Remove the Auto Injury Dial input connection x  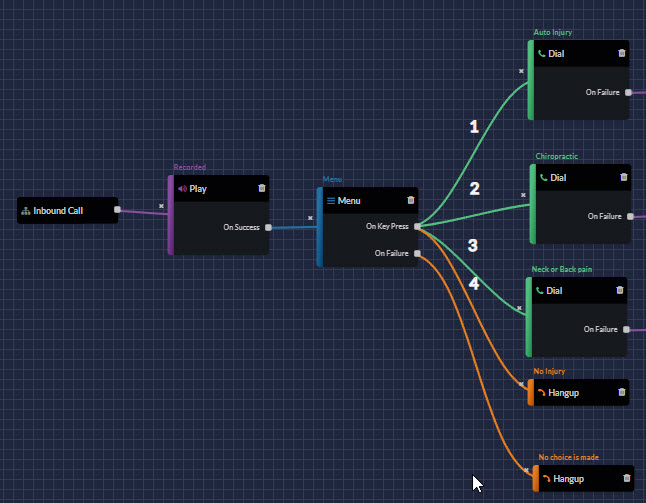(x=520, y=71)
